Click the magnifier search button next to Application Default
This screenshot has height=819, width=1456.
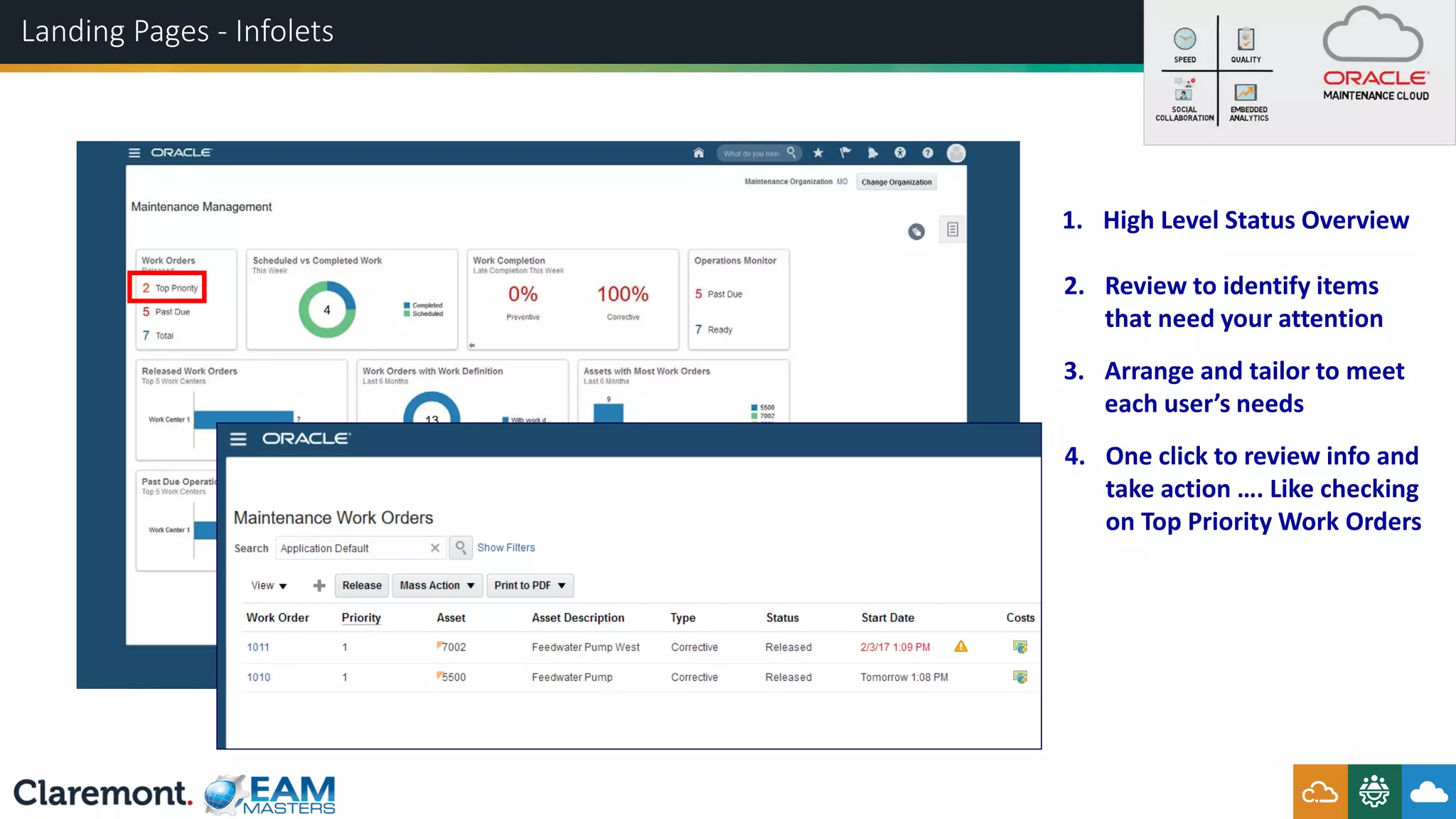[x=461, y=547]
